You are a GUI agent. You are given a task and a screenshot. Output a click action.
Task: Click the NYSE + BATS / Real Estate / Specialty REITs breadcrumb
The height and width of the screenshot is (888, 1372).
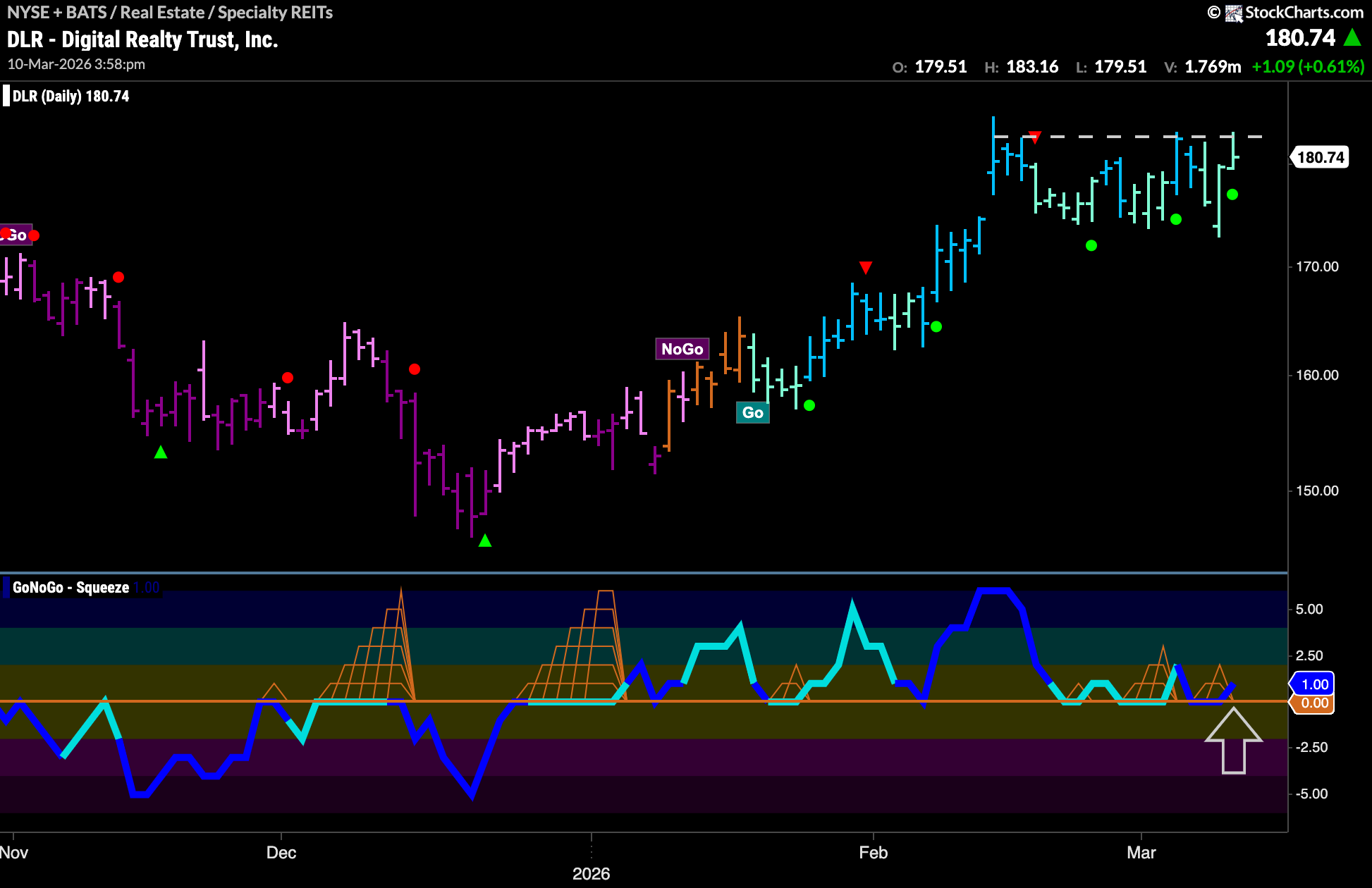tap(170, 12)
